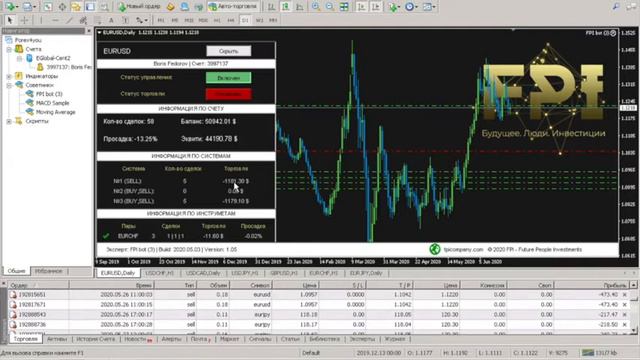
Task: Draw a horizontal line
Action: [55, 20]
